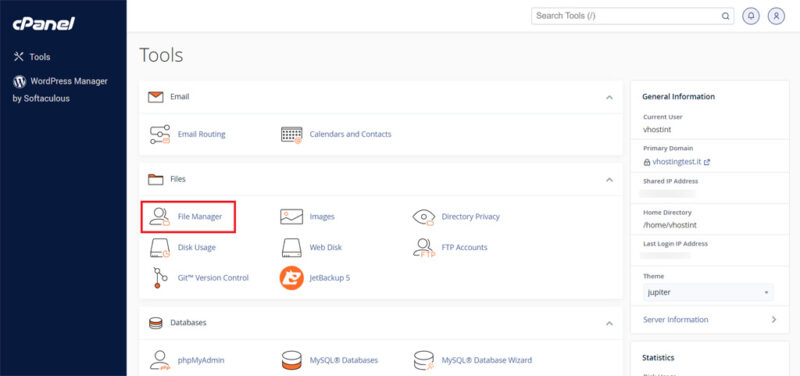The height and width of the screenshot is (376, 800).
Task: Open the Theme jupiter dropdown
Action: coord(708,293)
